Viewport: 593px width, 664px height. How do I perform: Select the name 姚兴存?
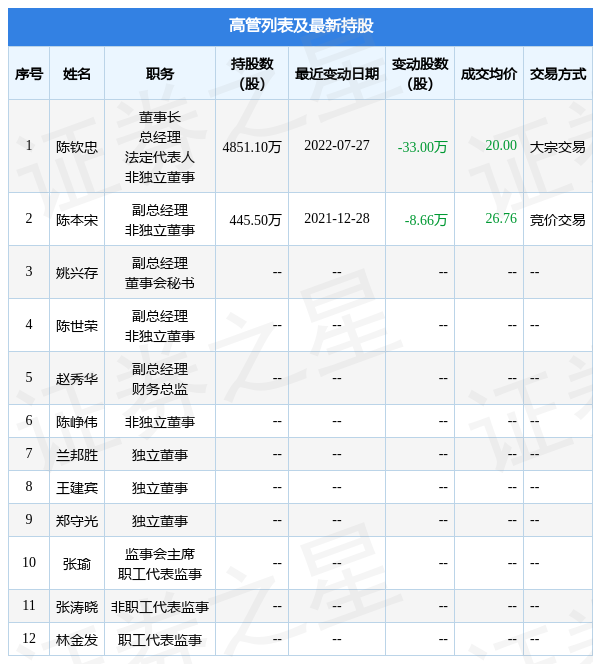(77, 273)
